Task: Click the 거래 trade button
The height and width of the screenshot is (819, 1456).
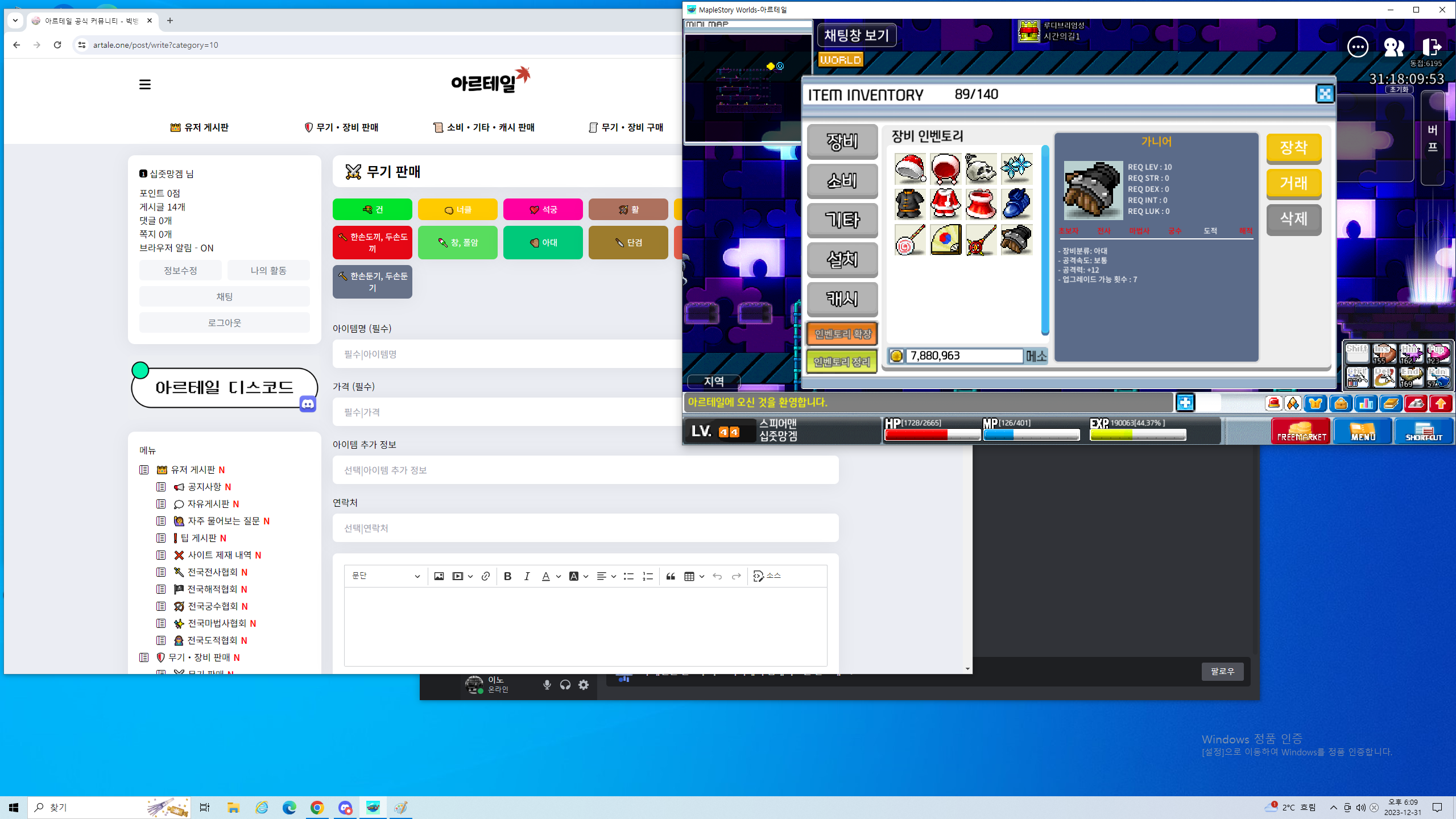Action: pos(1293,183)
